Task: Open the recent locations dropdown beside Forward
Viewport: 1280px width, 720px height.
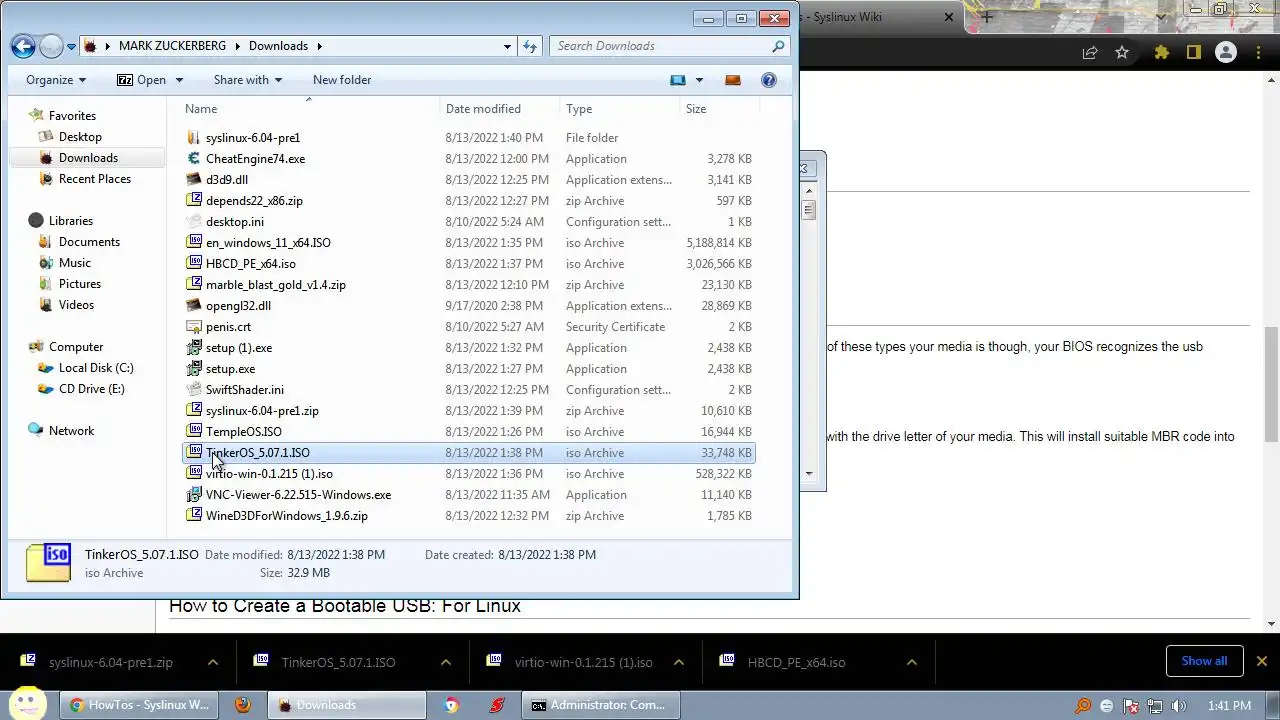Action: pos(71,46)
